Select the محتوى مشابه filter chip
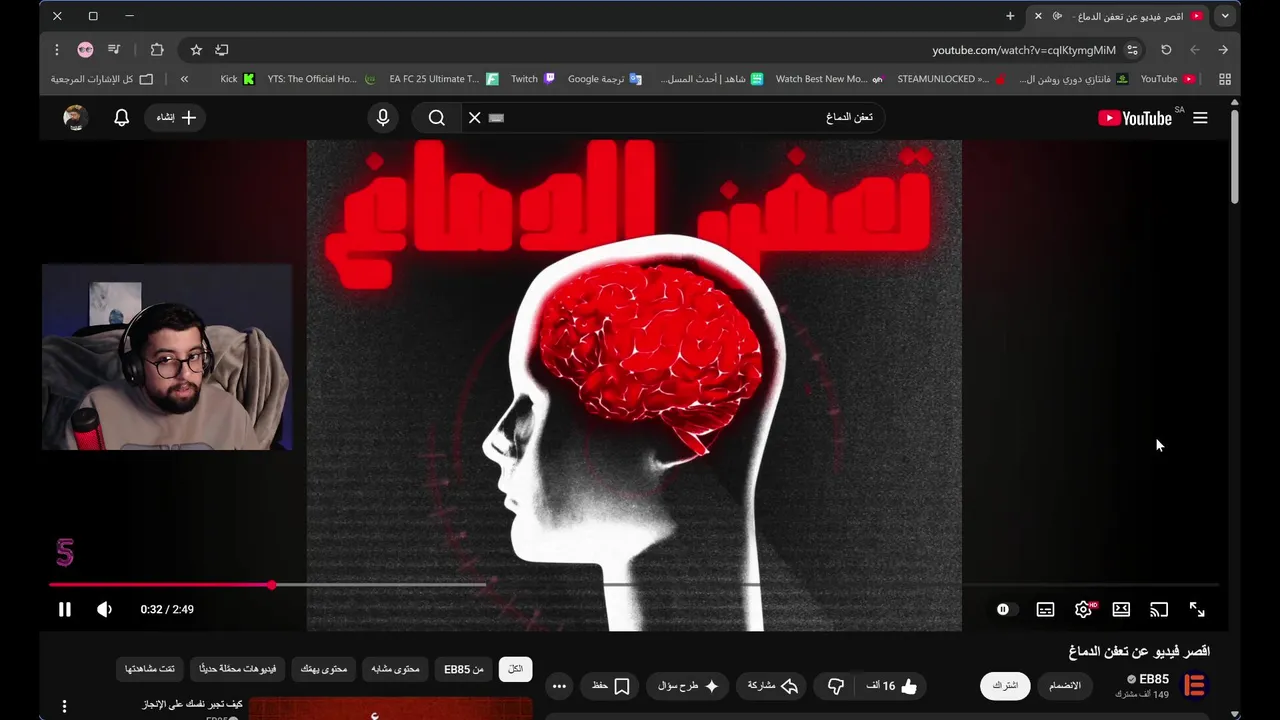The image size is (1280, 720). [x=396, y=669]
